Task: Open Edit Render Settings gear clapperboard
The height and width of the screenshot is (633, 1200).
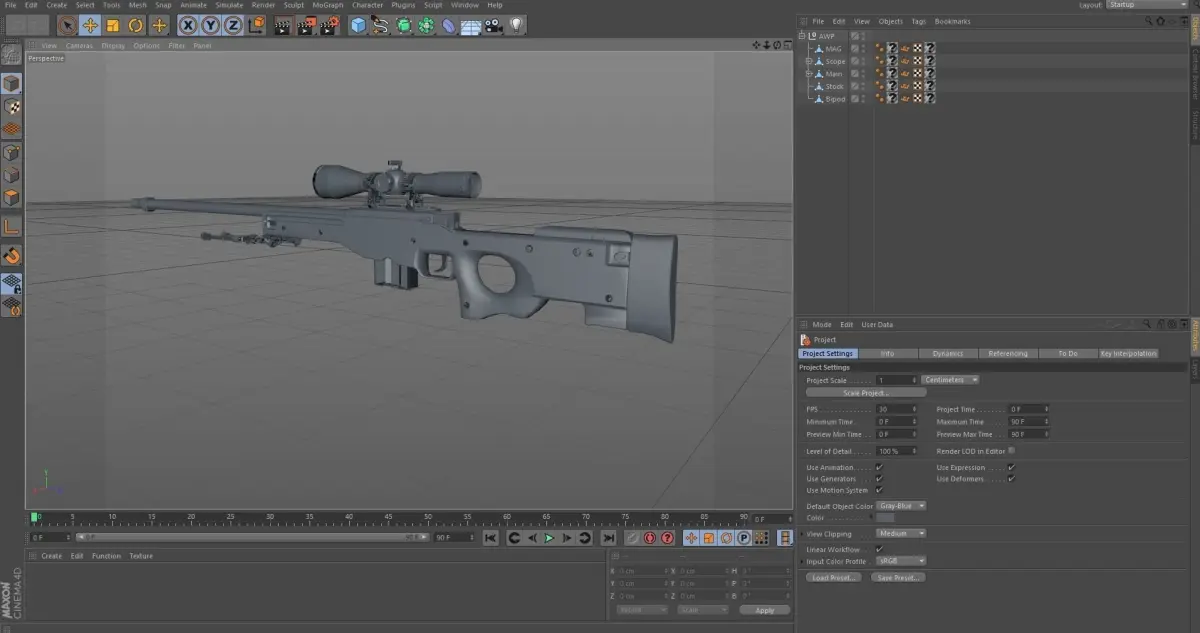Action: click(329, 25)
